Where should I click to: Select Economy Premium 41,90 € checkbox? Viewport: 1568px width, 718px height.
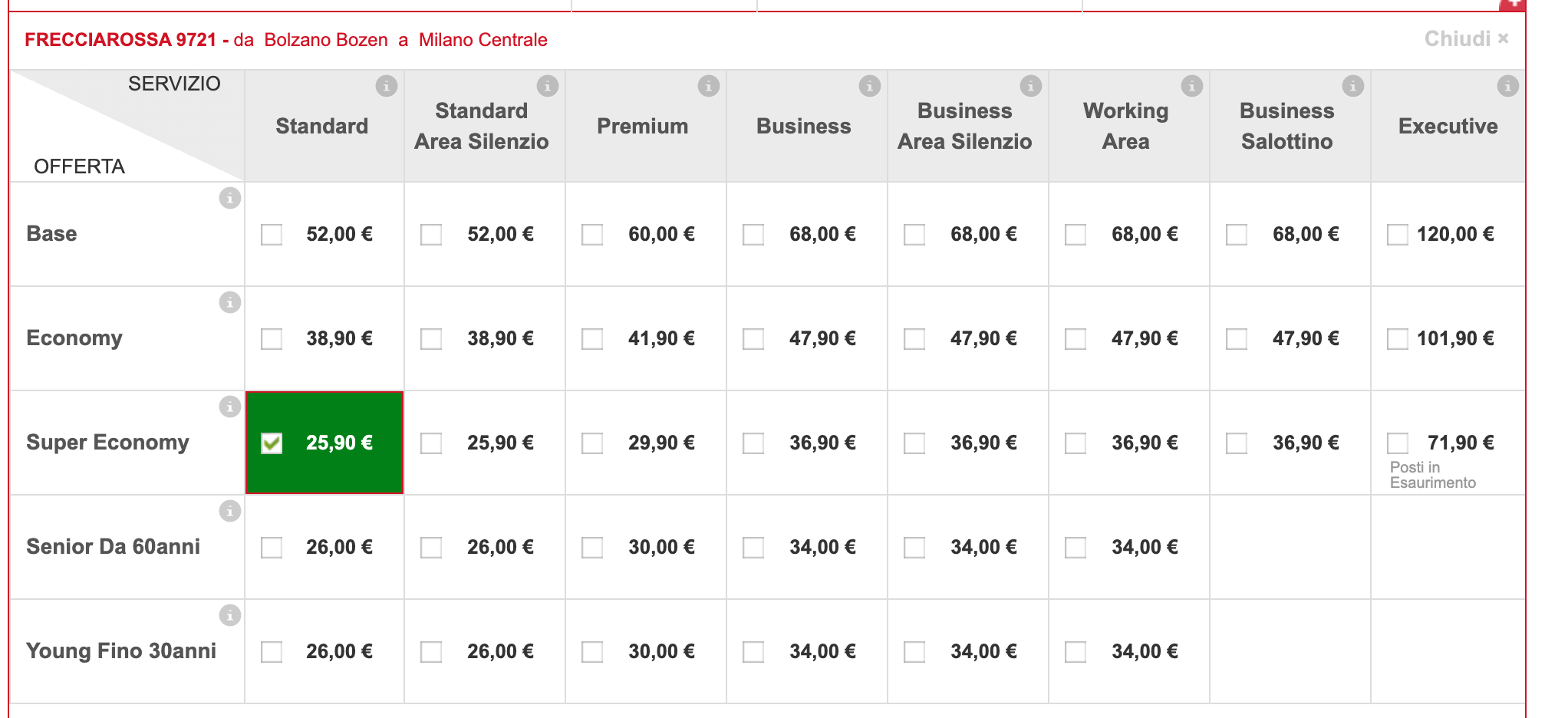pyautogui.click(x=592, y=339)
